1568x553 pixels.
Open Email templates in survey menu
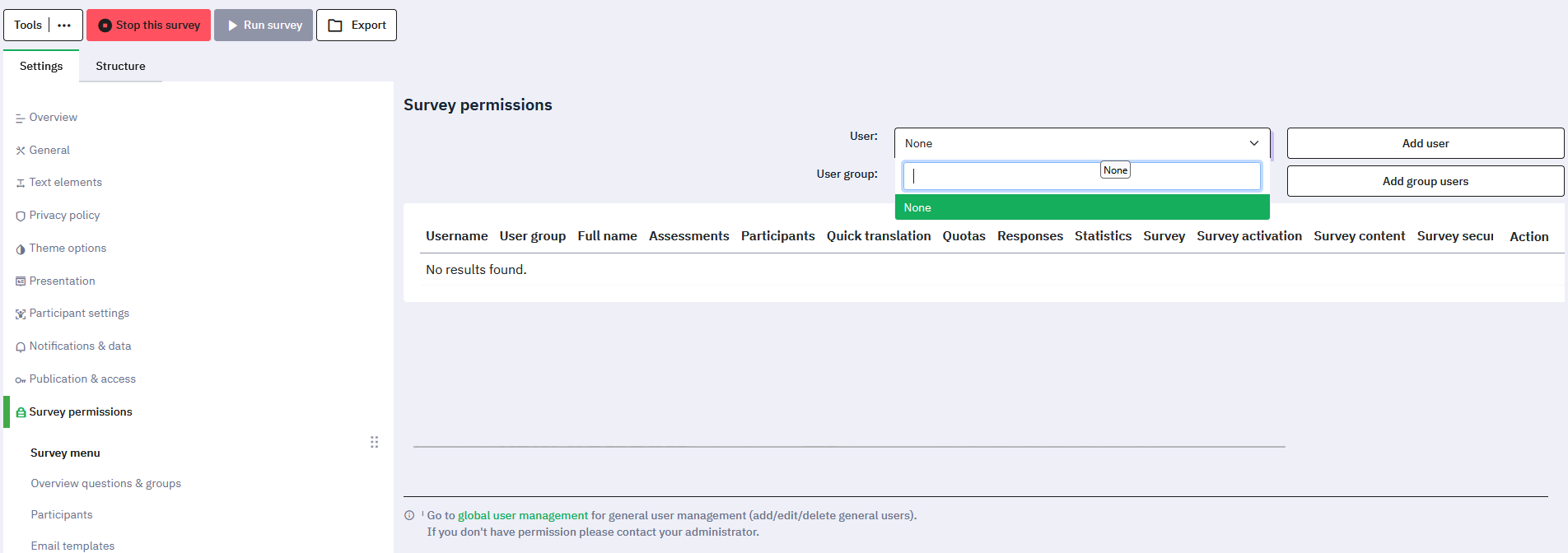[x=72, y=546]
